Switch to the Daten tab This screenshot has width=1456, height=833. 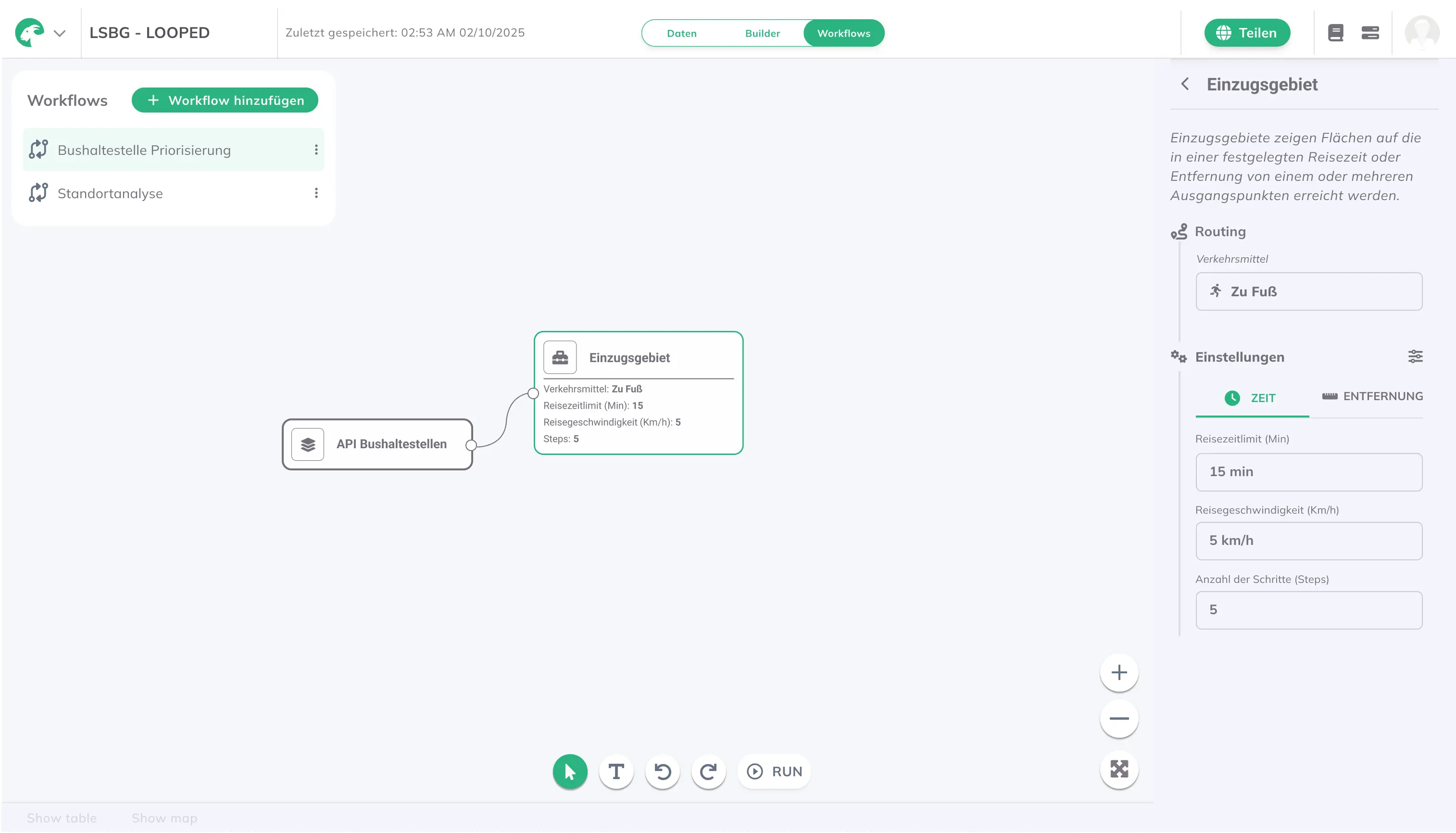click(x=681, y=33)
